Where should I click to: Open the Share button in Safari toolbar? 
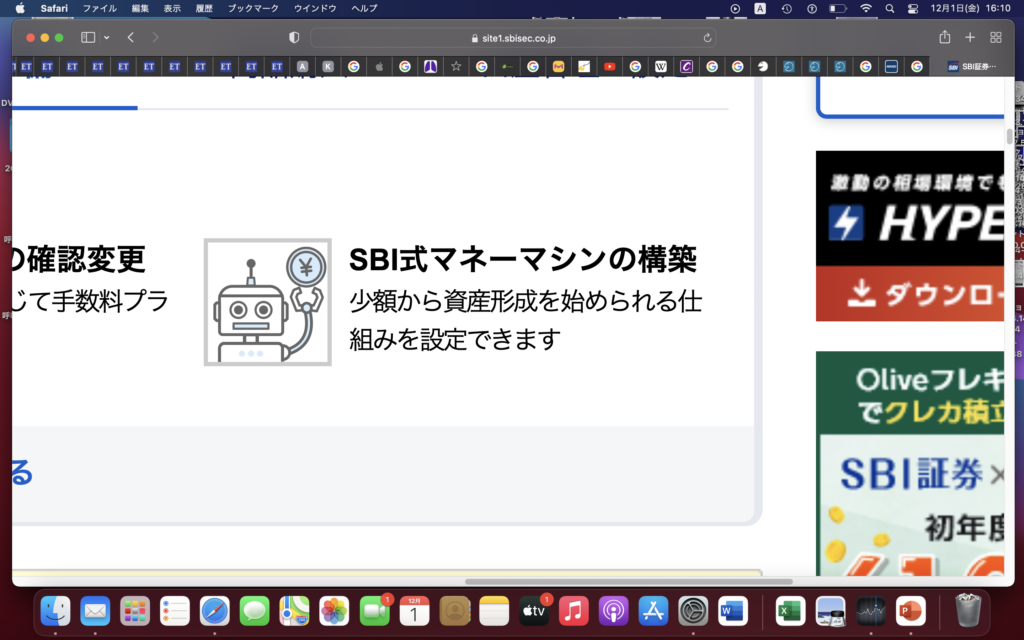(945, 37)
